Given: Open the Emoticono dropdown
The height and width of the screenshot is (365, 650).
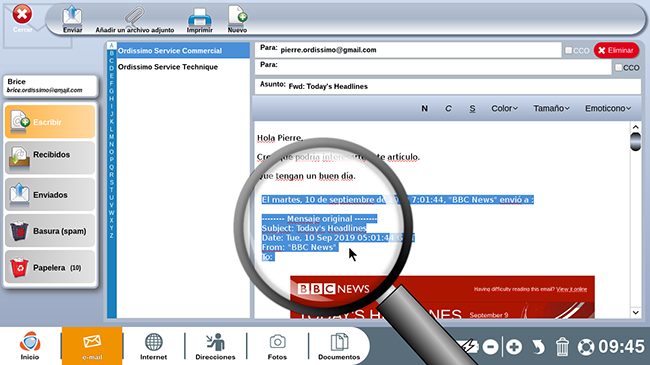Looking at the screenshot, I should coord(608,108).
